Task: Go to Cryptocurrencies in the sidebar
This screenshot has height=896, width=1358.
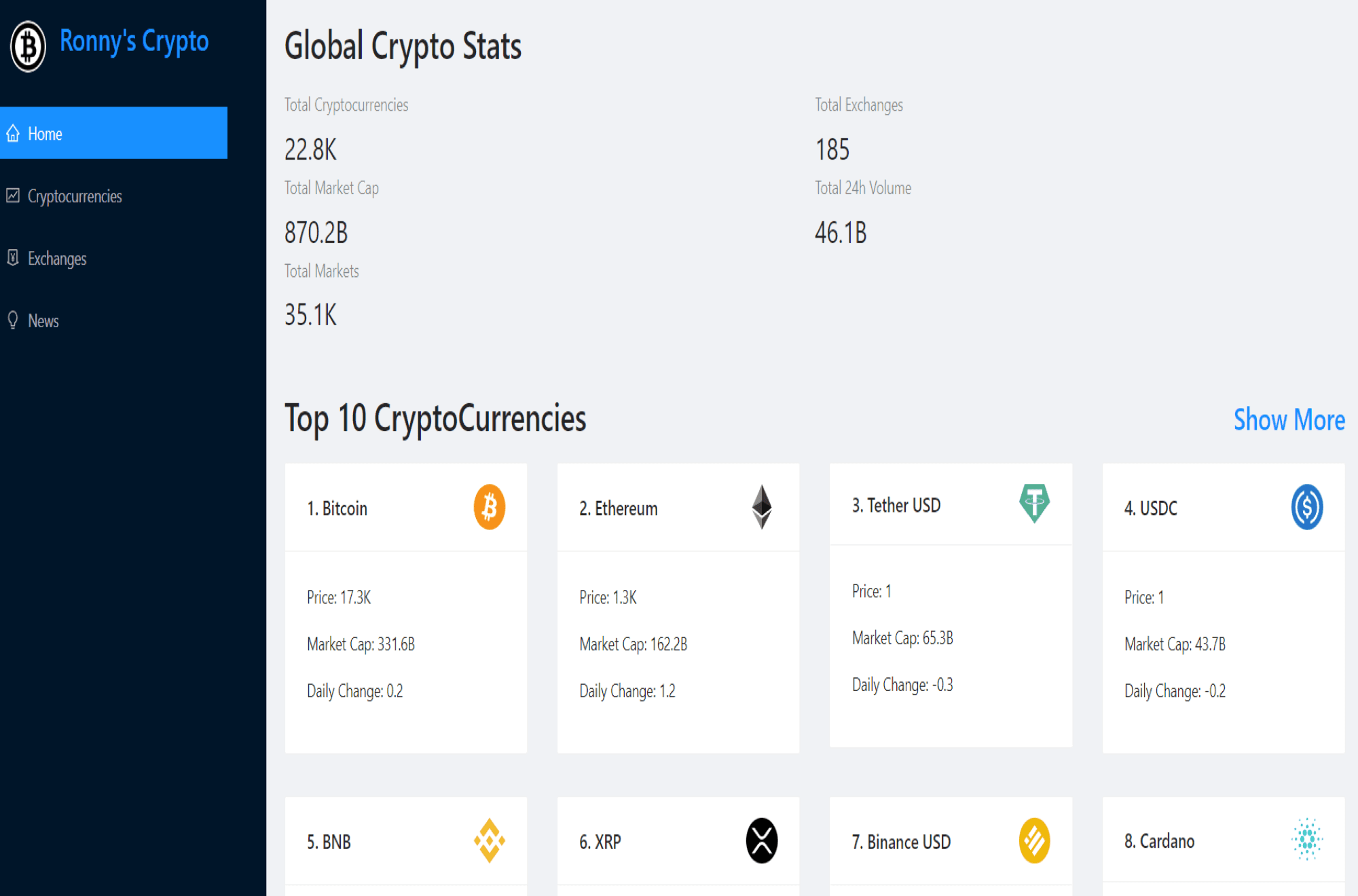Action: click(x=75, y=196)
